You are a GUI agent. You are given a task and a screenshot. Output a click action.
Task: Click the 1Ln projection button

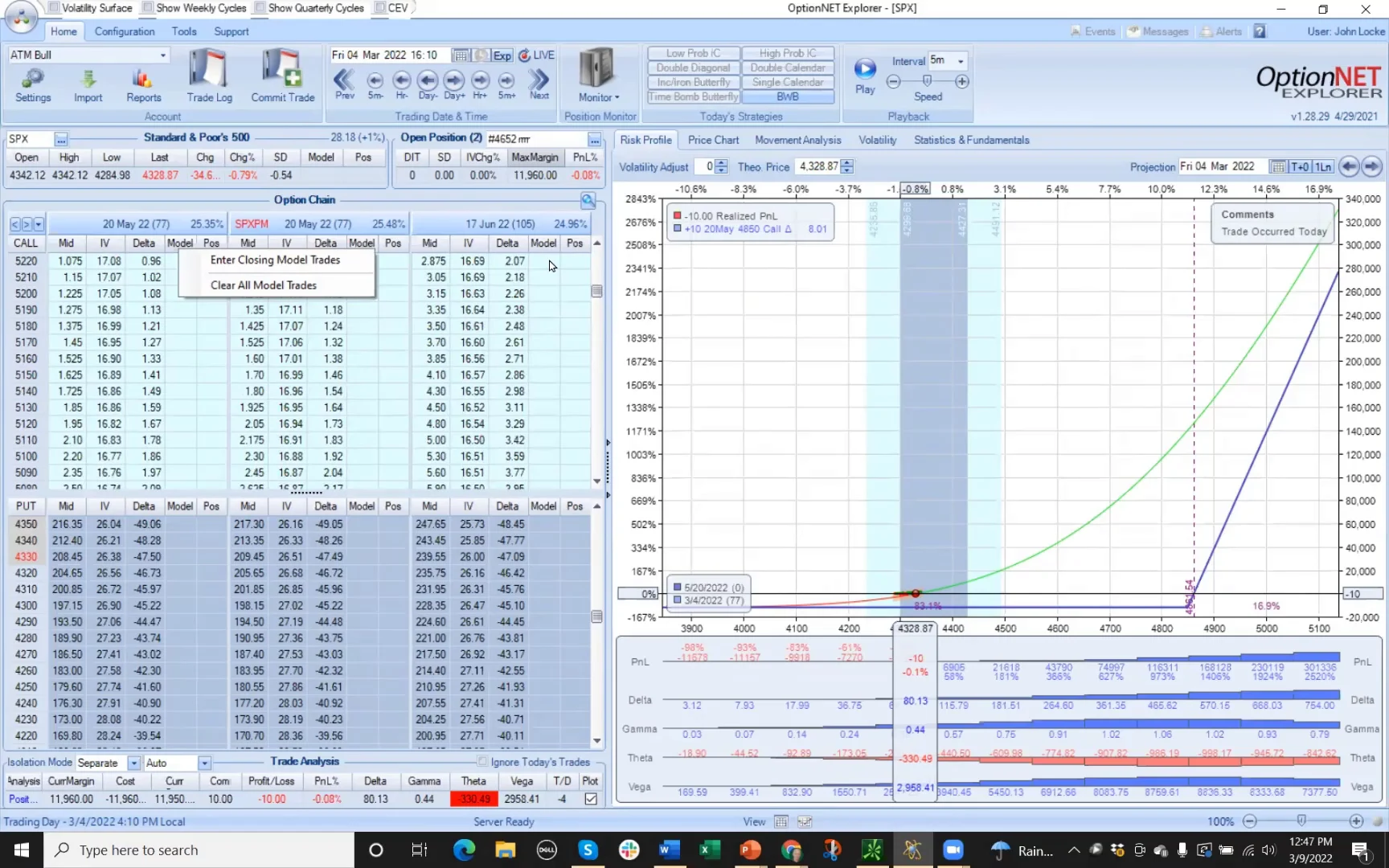tap(1323, 166)
